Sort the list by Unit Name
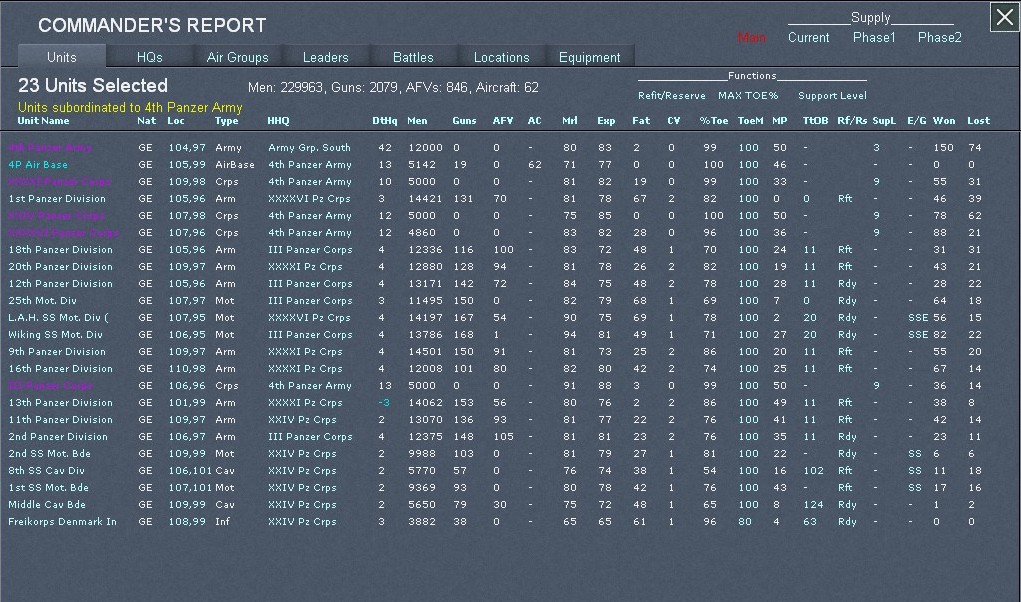The image size is (1021, 602). (44, 121)
